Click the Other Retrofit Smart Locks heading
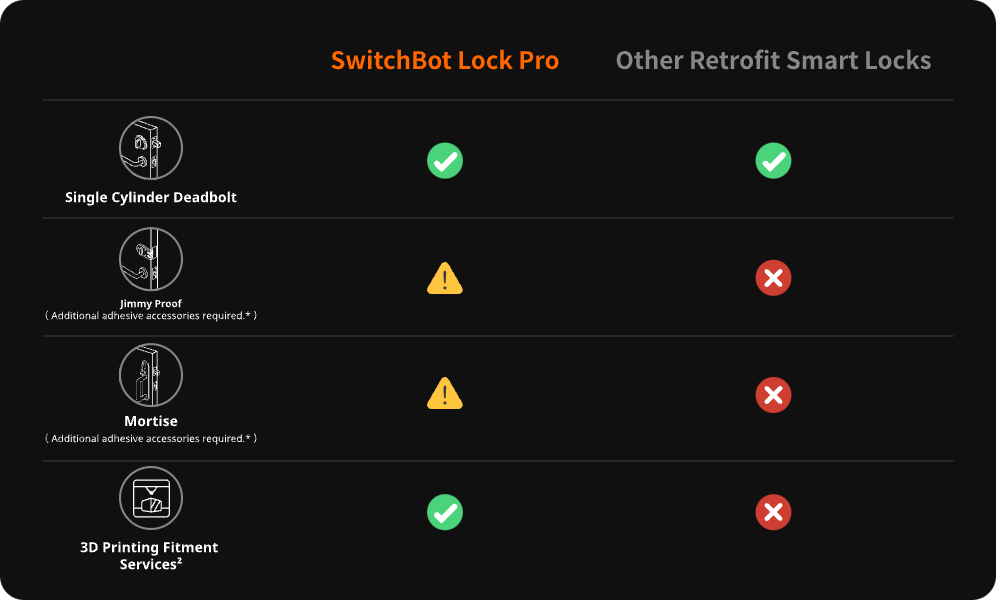 click(773, 60)
